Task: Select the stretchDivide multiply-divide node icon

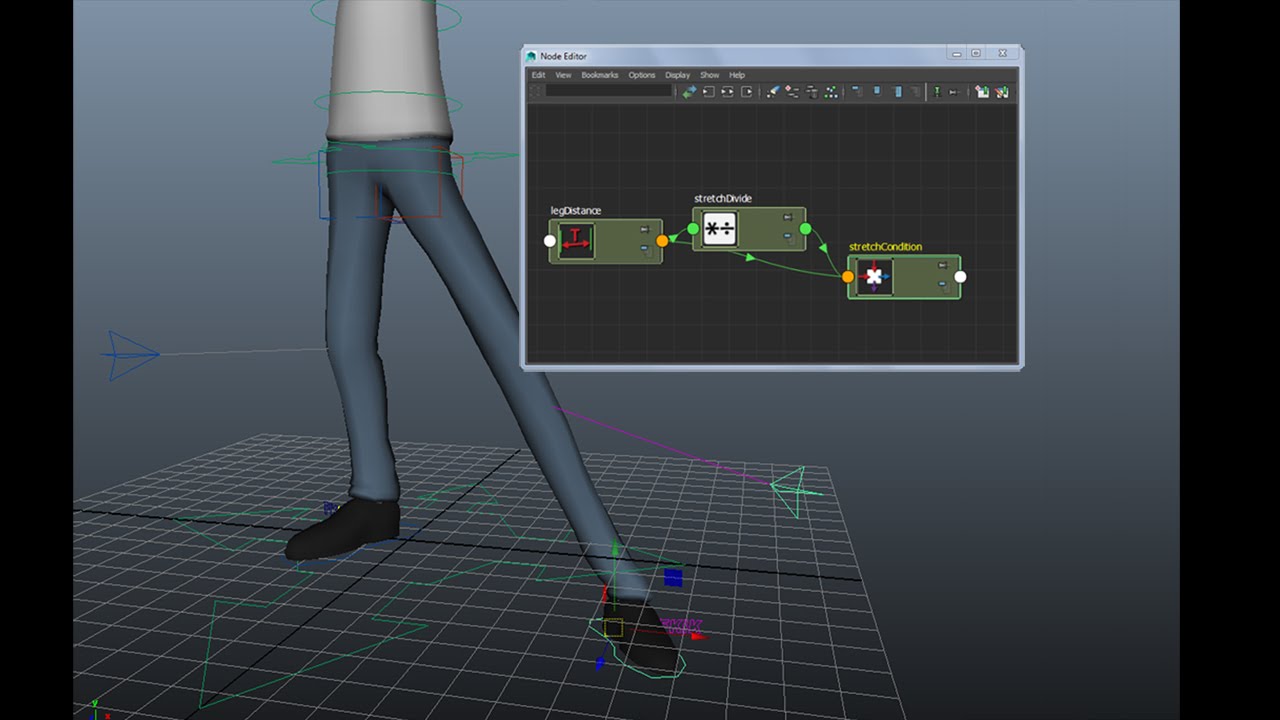Action: click(720, 229)
